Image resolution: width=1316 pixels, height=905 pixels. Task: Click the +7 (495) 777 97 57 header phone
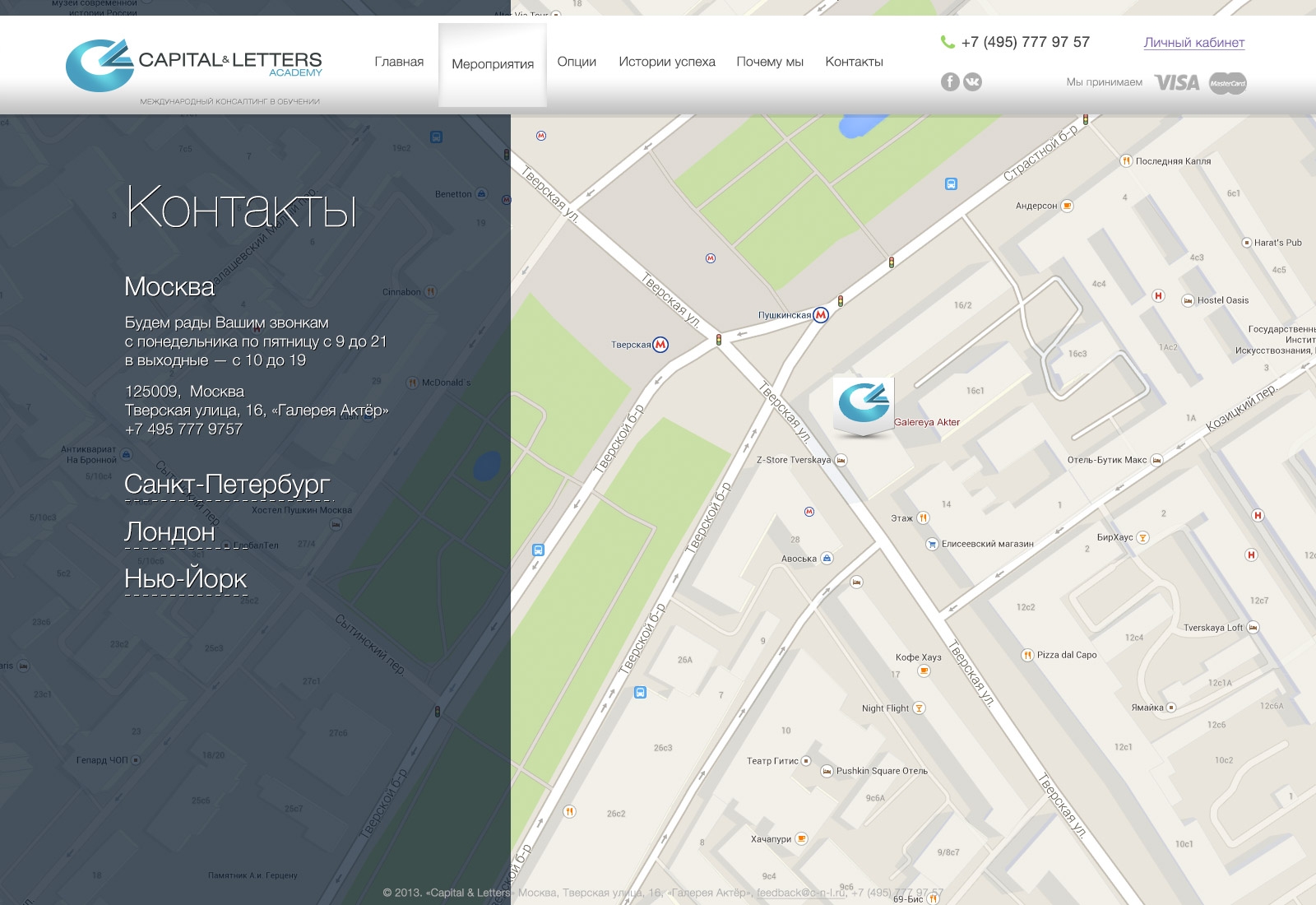pos(1026,42)
